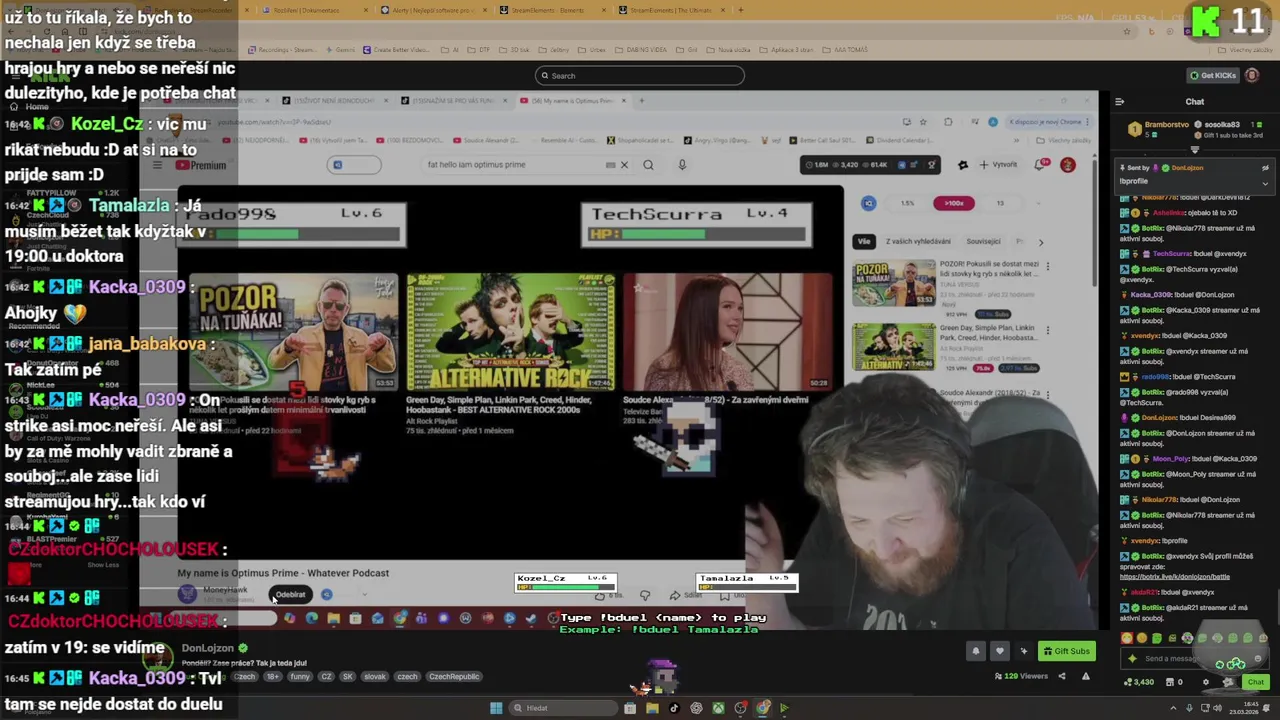Click the Windows Start button

(x=496, y=708)
